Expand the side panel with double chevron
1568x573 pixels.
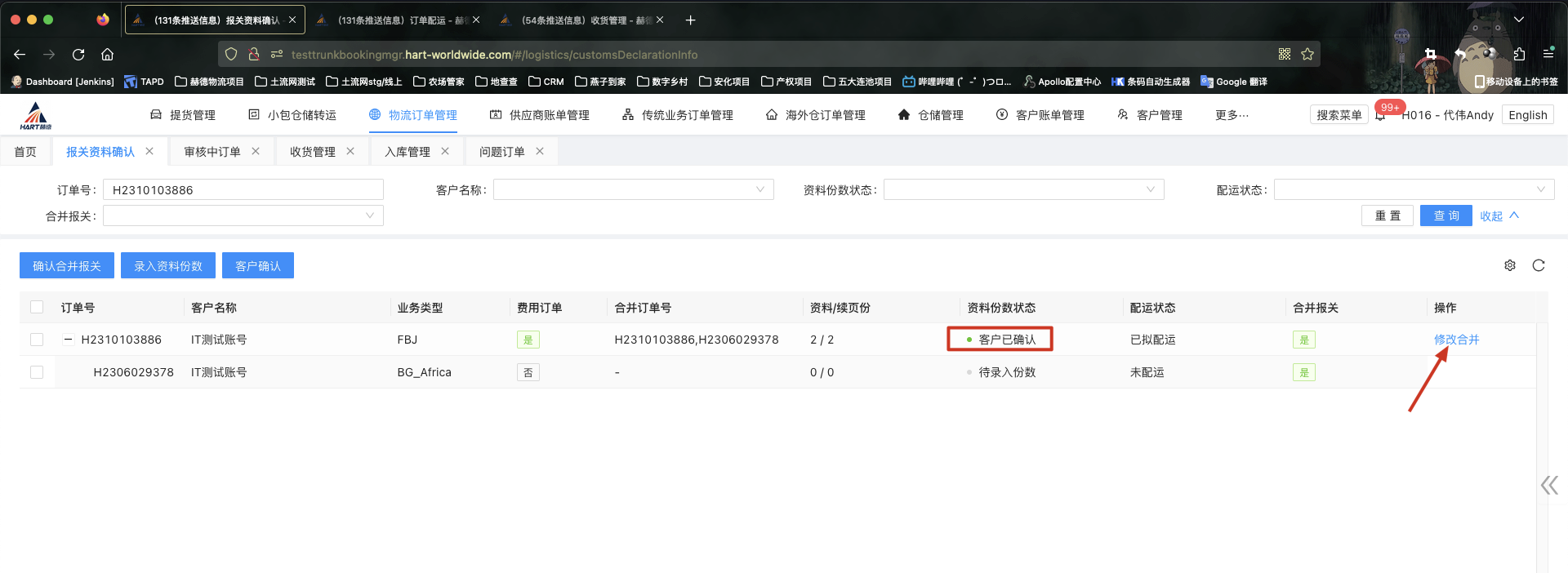click(1548, 486)
